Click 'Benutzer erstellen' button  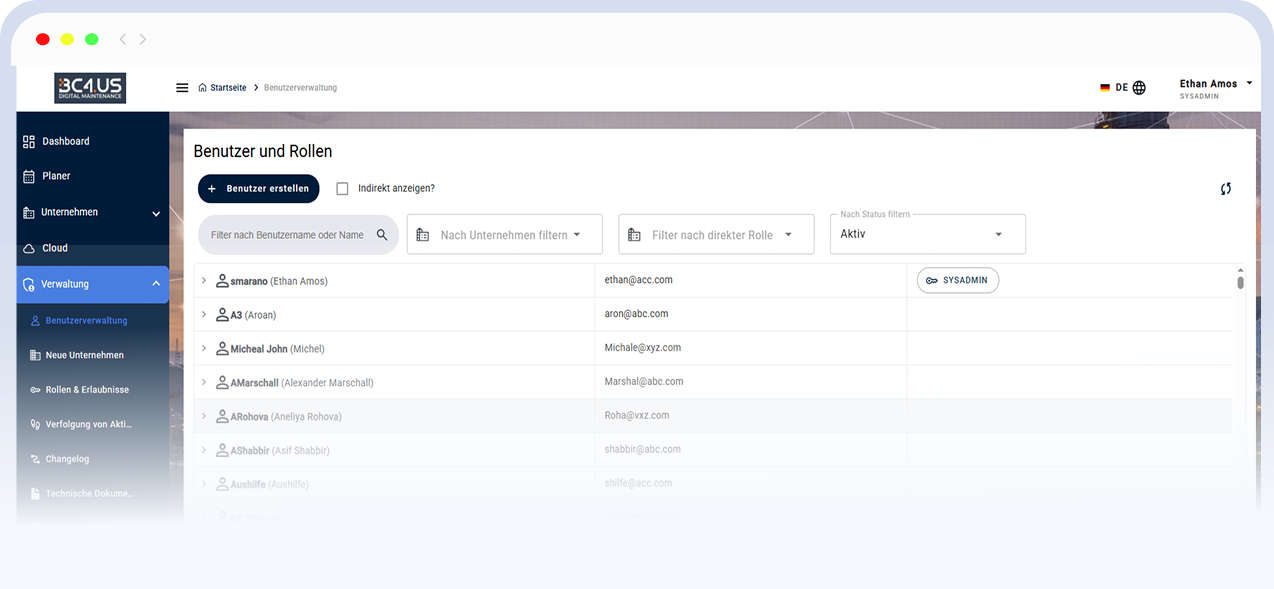click(259, 188)
